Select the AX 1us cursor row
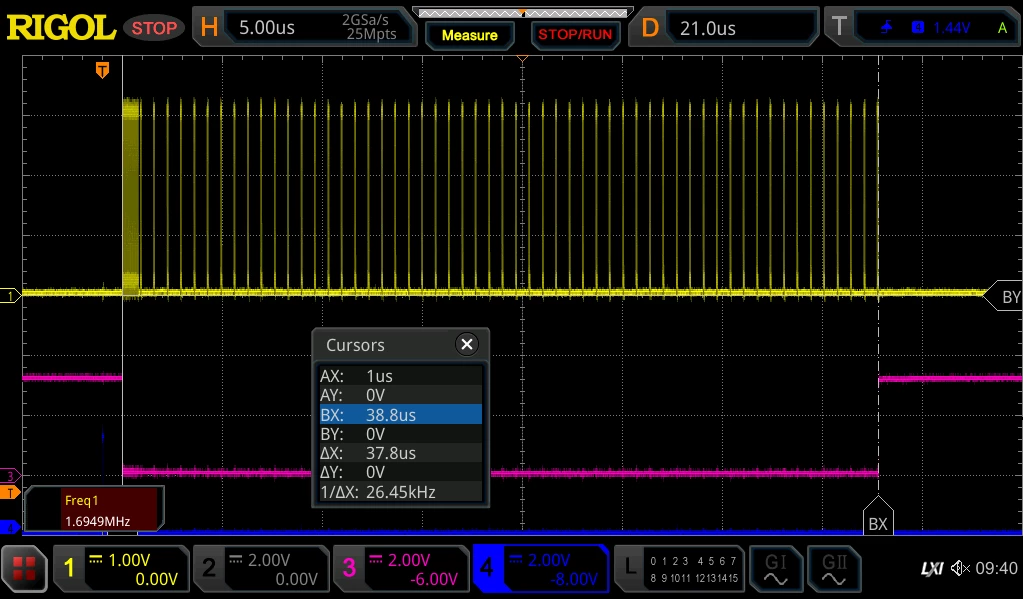 pos(401,376)
